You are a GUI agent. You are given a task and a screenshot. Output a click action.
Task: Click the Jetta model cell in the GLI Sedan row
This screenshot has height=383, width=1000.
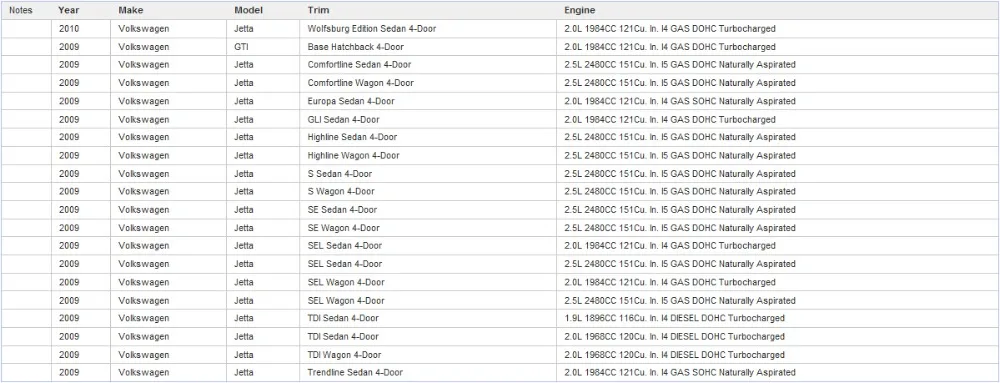[244, 119]
